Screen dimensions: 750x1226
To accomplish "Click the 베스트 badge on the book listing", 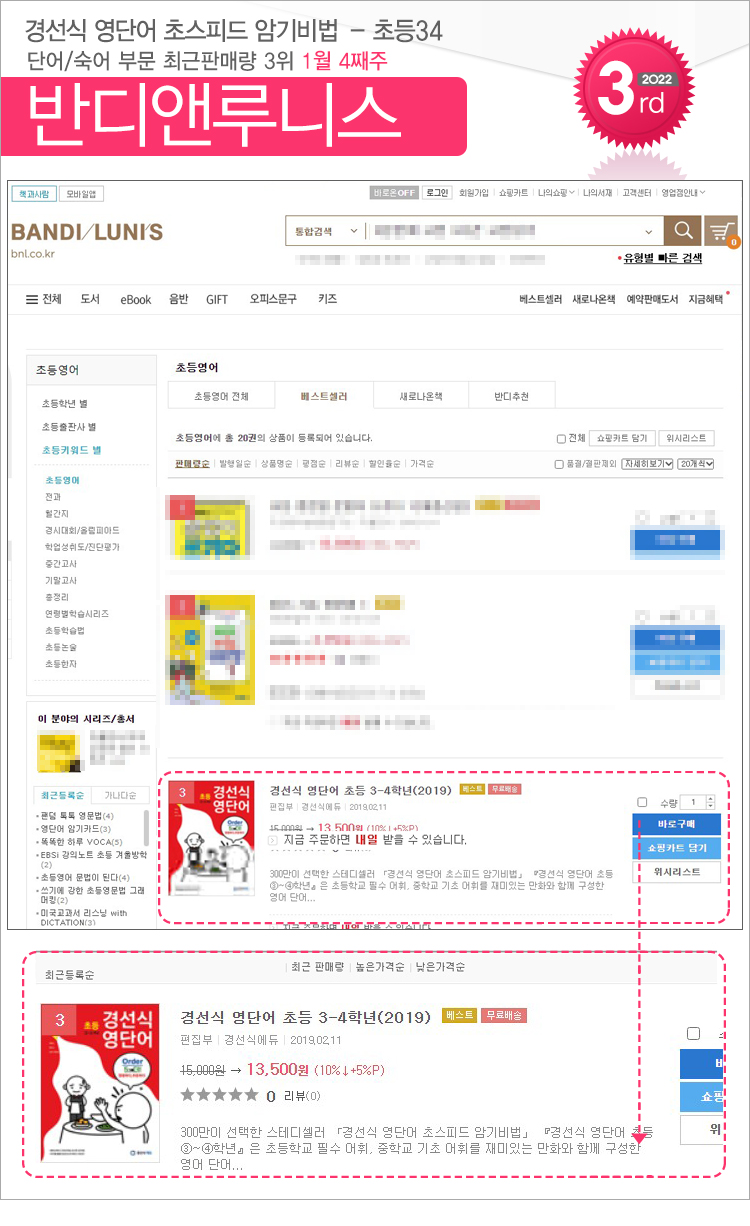I will [471, 789].
